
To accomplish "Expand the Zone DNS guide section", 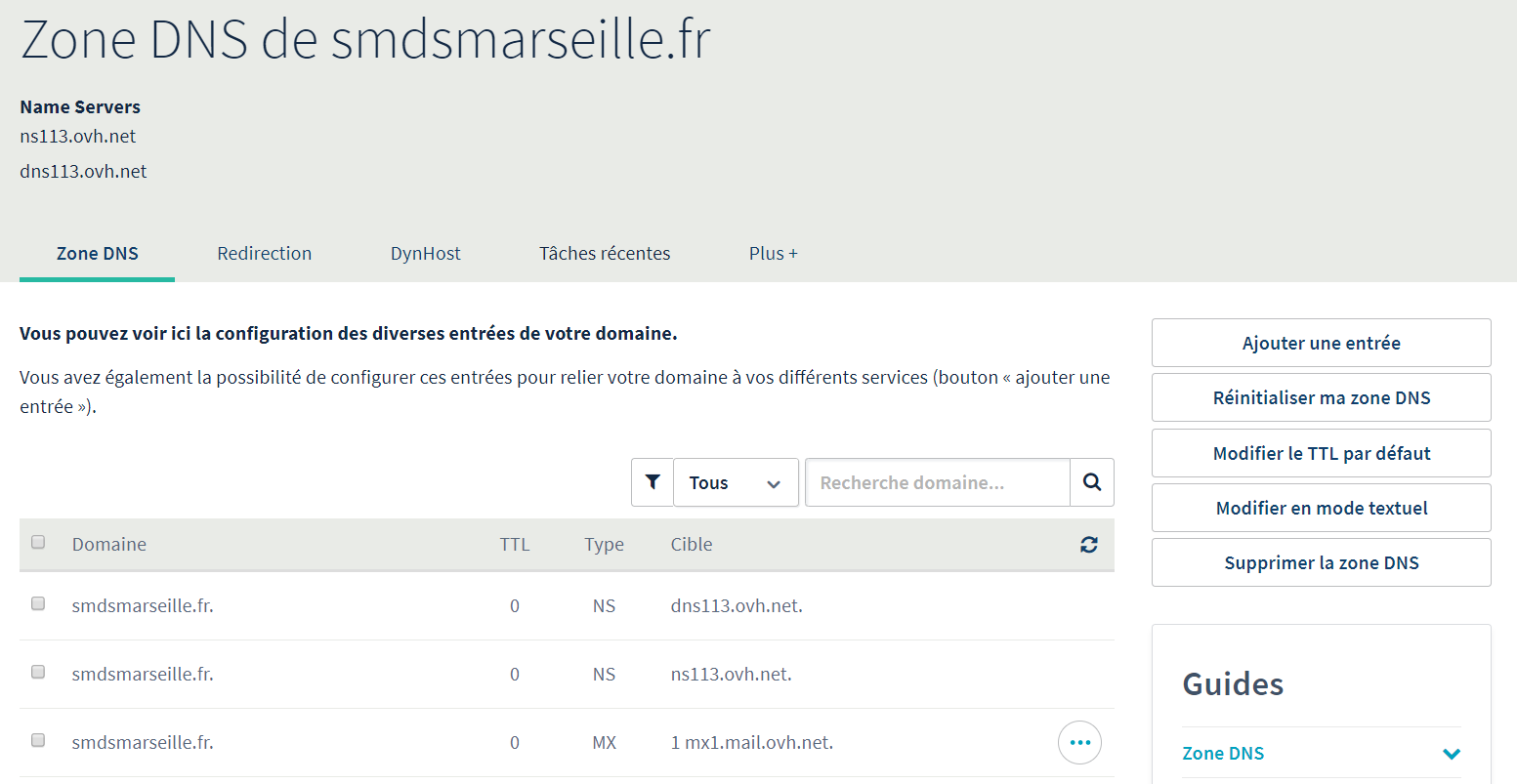I will click(x=1451, y=754).
